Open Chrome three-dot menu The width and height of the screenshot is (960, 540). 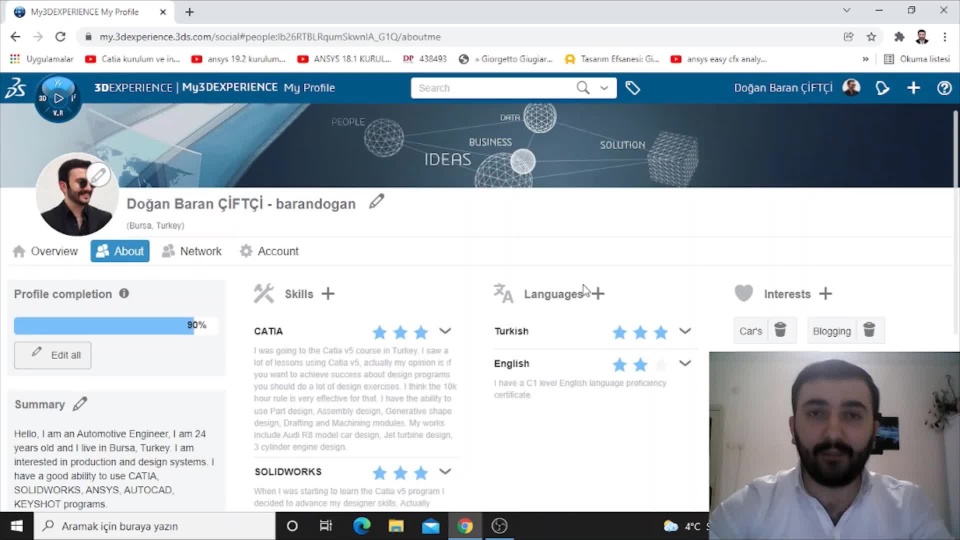[945, 37]
